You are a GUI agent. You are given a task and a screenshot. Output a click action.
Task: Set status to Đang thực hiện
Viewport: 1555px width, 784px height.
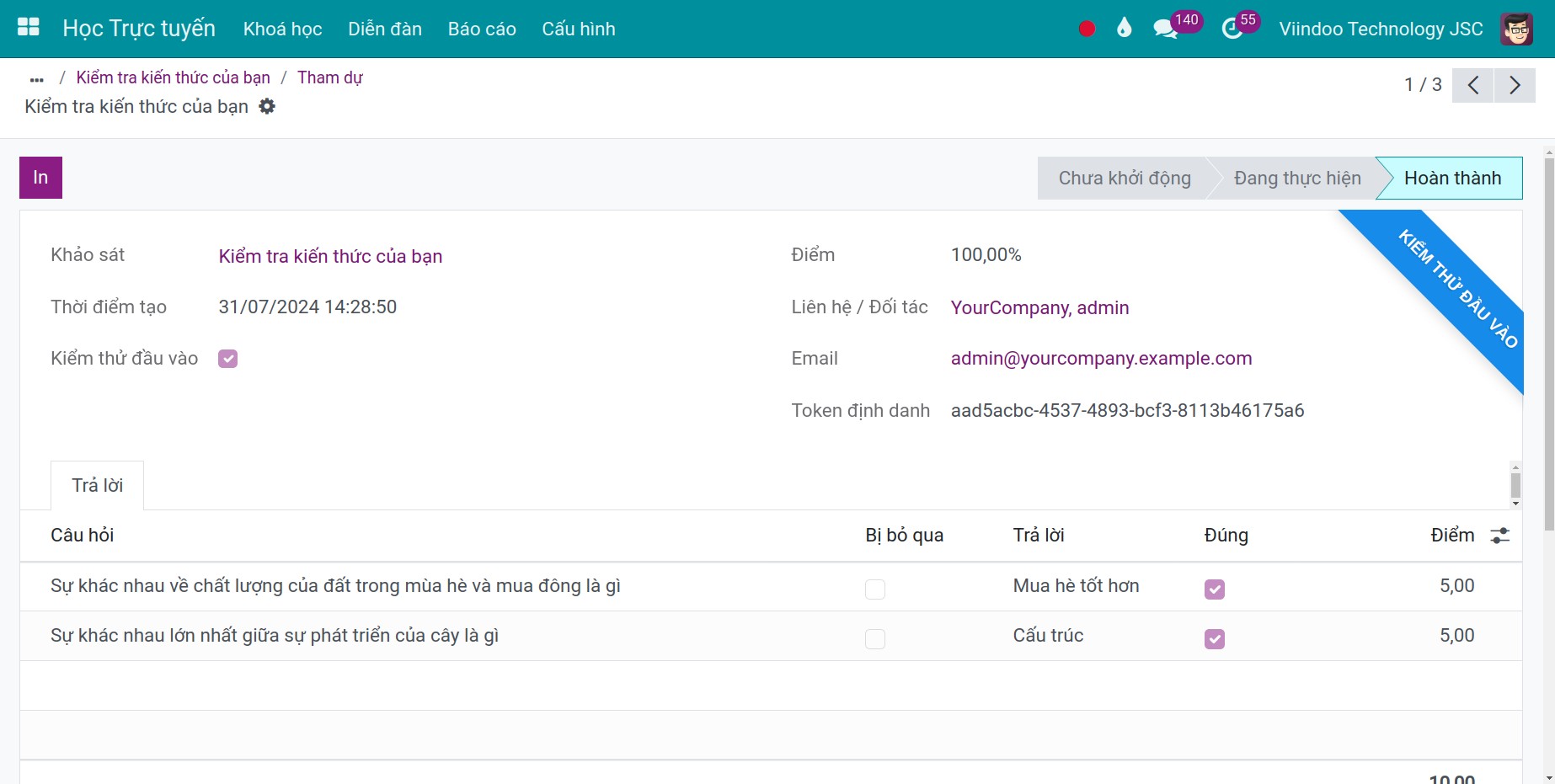[x=1297, y=179]
